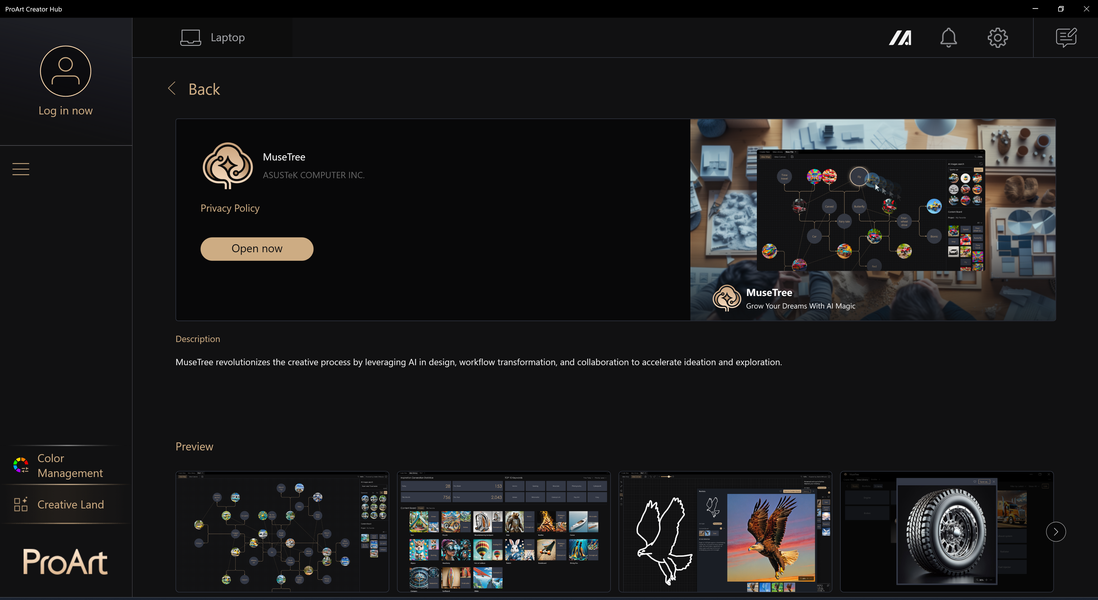
Task: Minimize the ProArt Creator Hub window
Action: click(1035, 8)
